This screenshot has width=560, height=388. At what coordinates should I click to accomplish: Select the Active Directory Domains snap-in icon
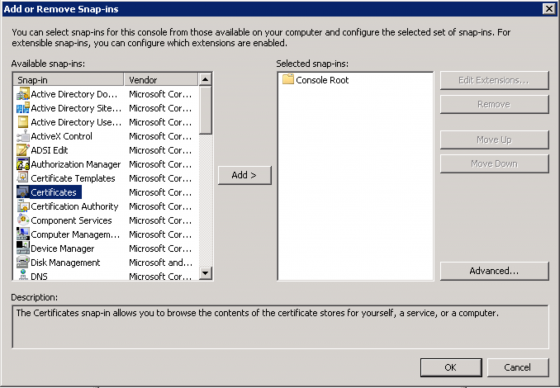click(23, 94)
